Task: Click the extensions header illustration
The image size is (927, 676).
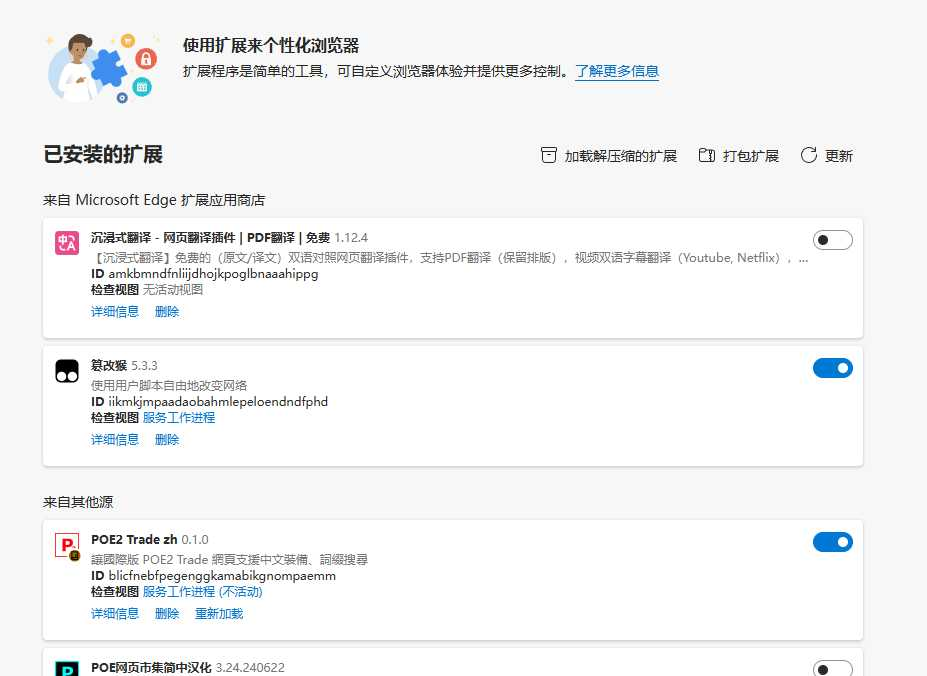Action: pyautogui.click(x=102, y=68)
